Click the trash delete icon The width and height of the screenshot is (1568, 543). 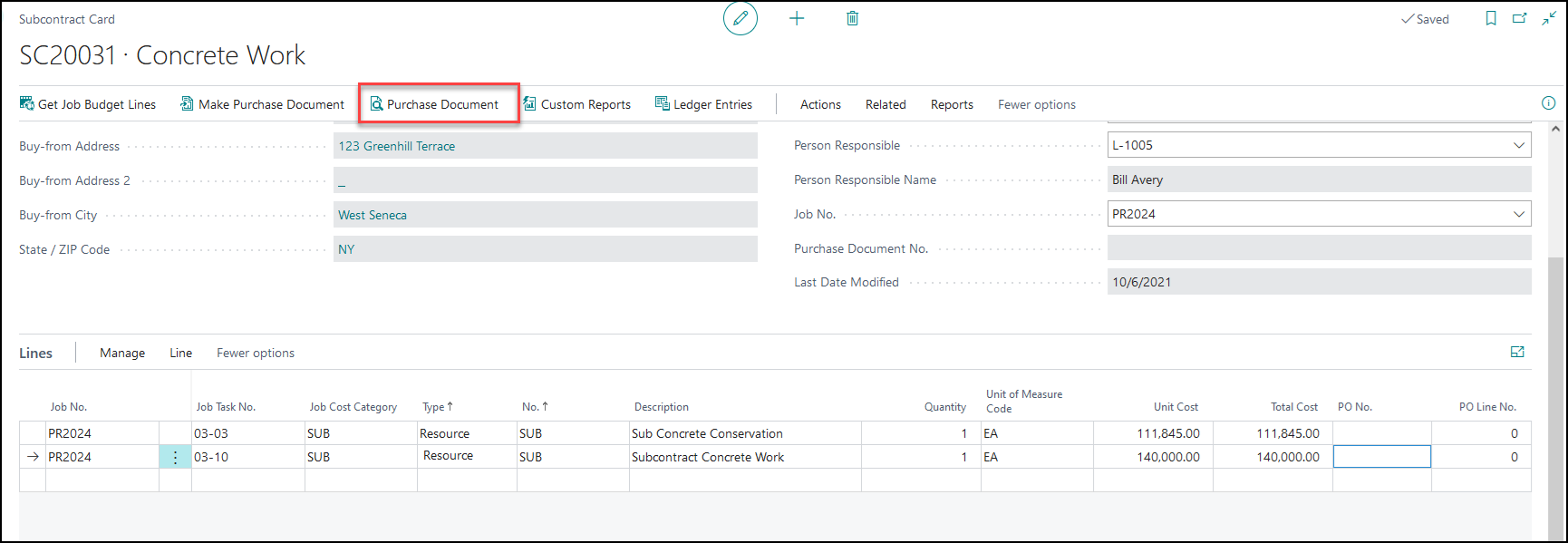click(x=852, y=18)
